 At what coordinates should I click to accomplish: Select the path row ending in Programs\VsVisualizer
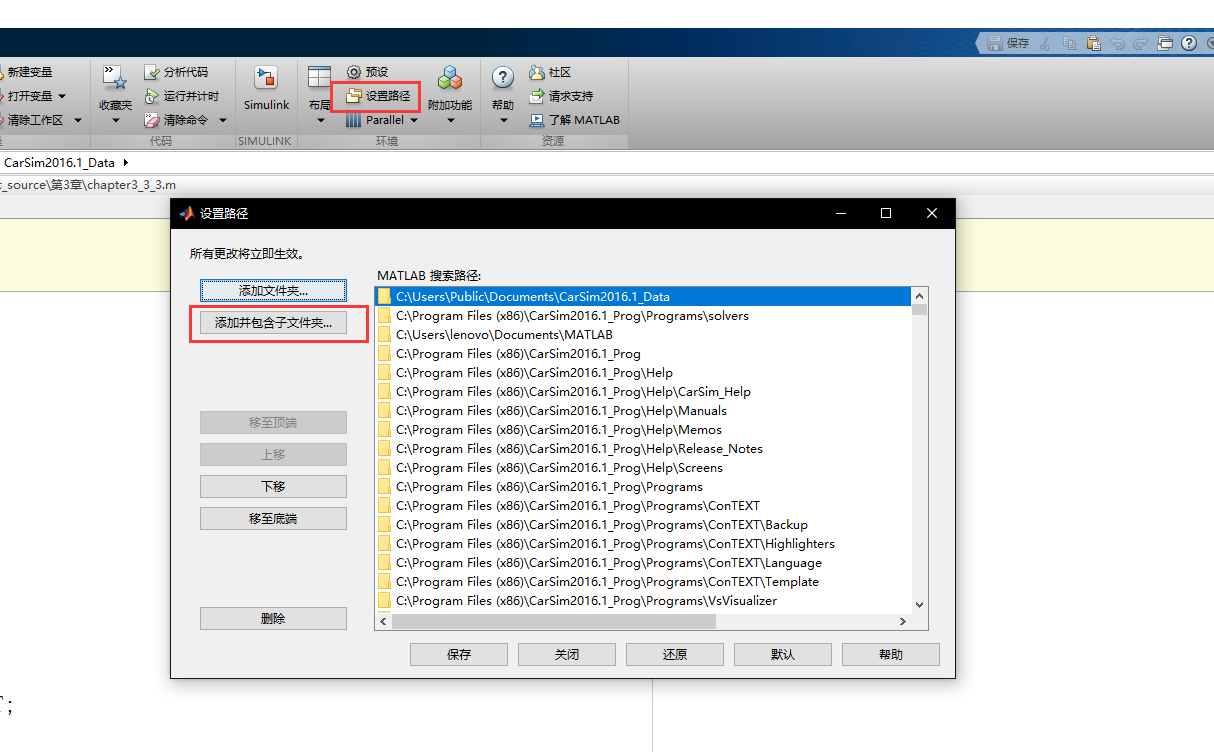click(643, 600)
